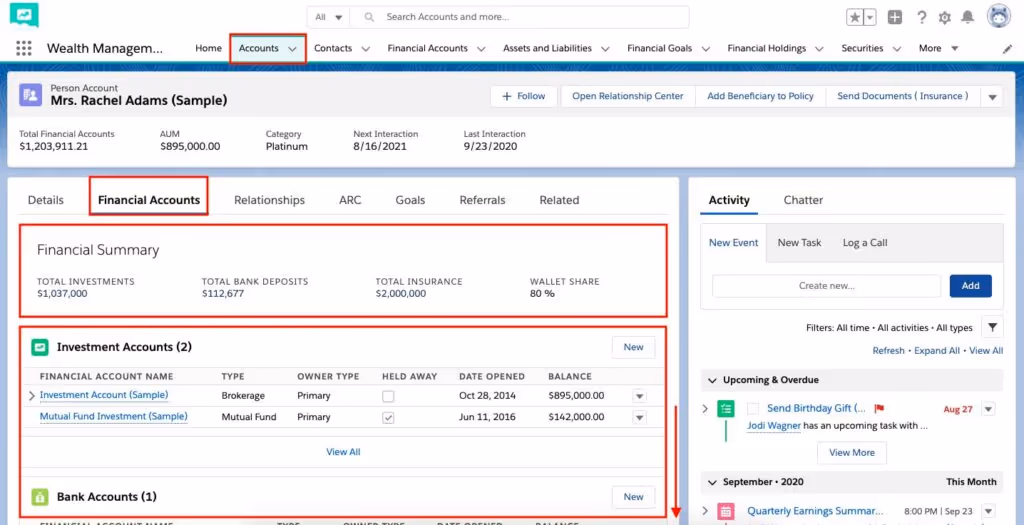Switch to the Relationships tab
Image resolution: width=1024 pixels, height=525 pixels.
pyautogui.click(x=269, y=200)
